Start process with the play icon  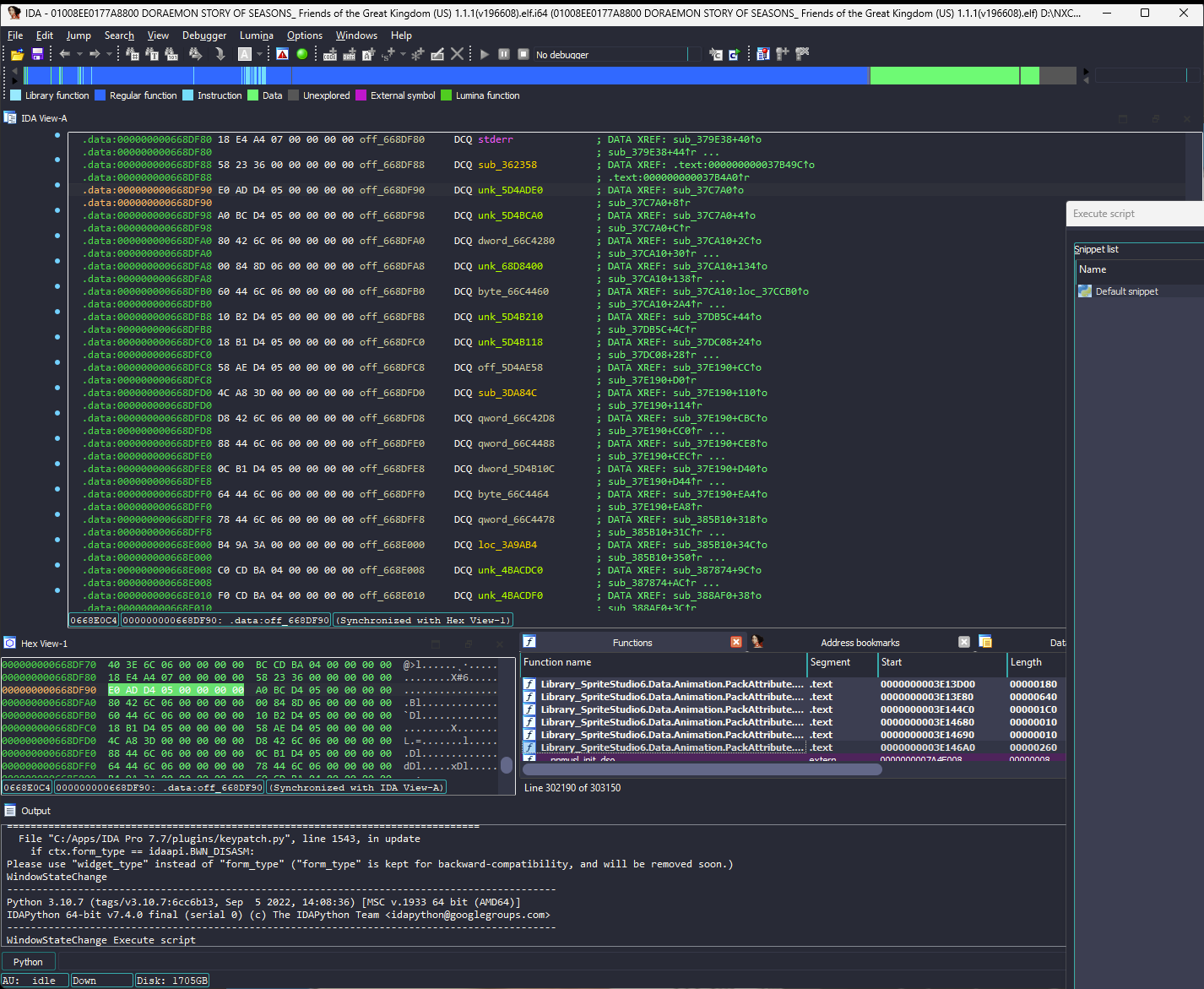tap(485, 54)
